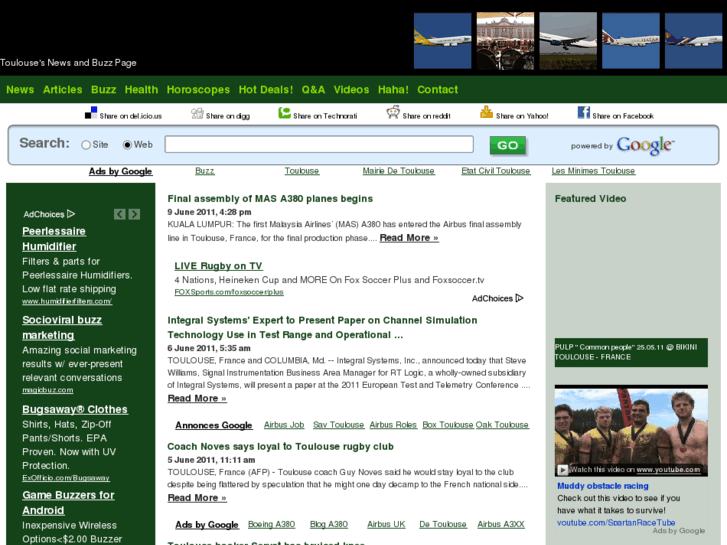Open the Q&A menu item

pos(313,90)
